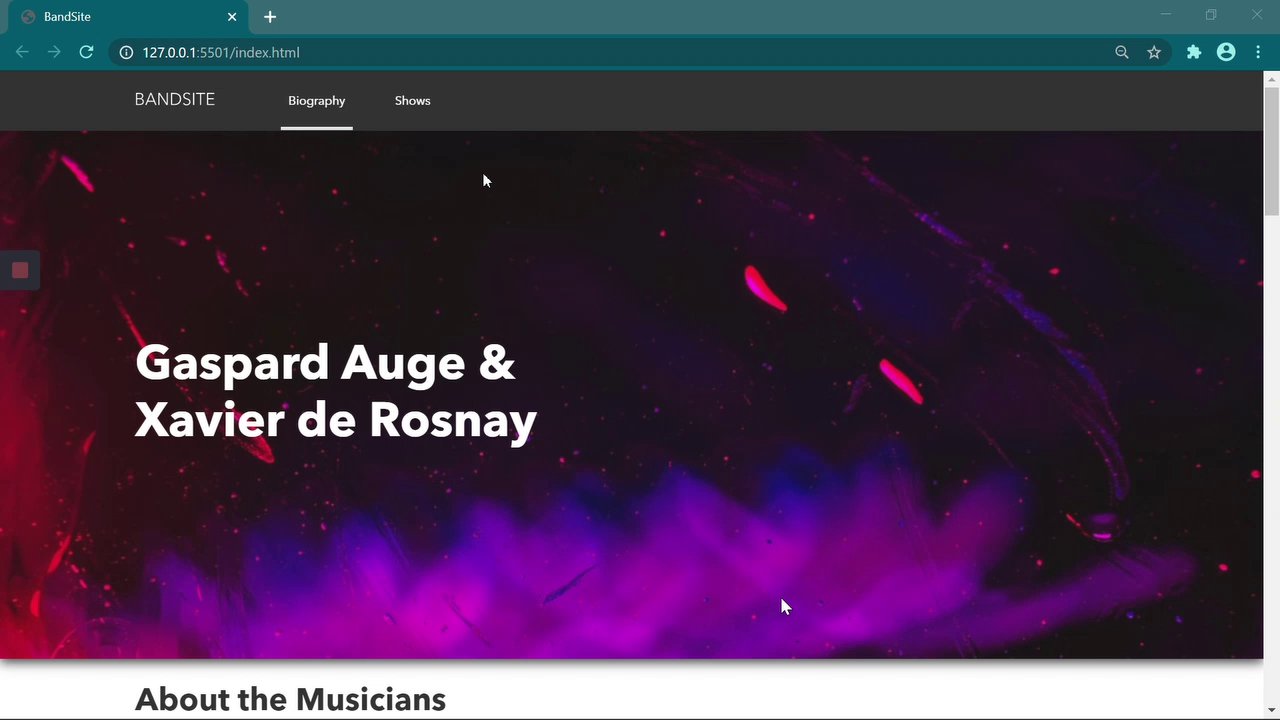Open the Chrome profile avatar

pyautogui.click(x=1226, y=52)
